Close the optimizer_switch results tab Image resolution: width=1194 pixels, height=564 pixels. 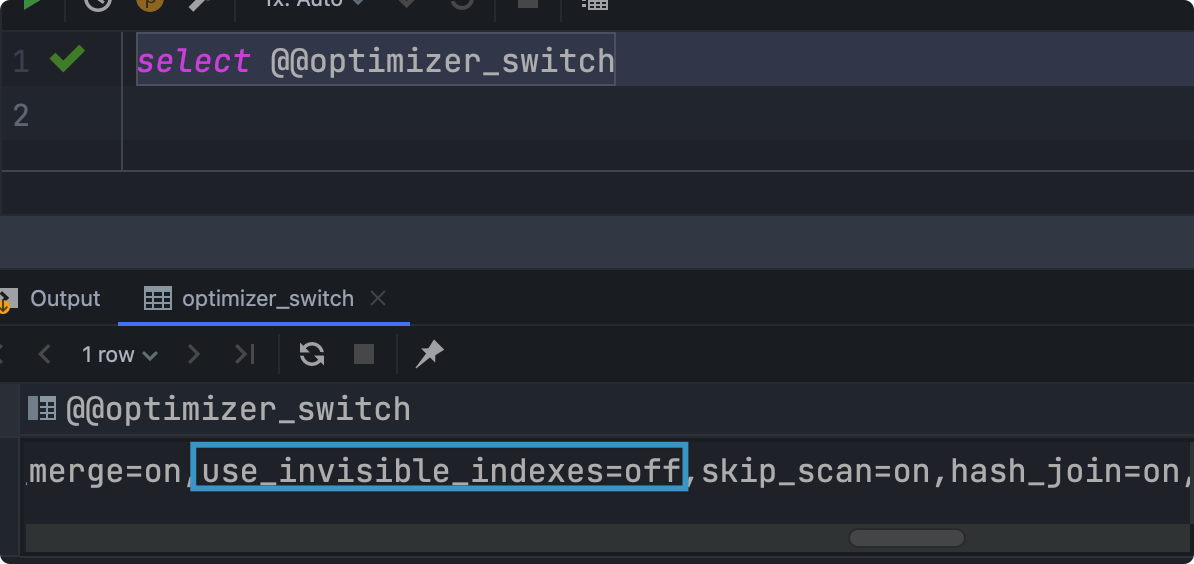378,298
